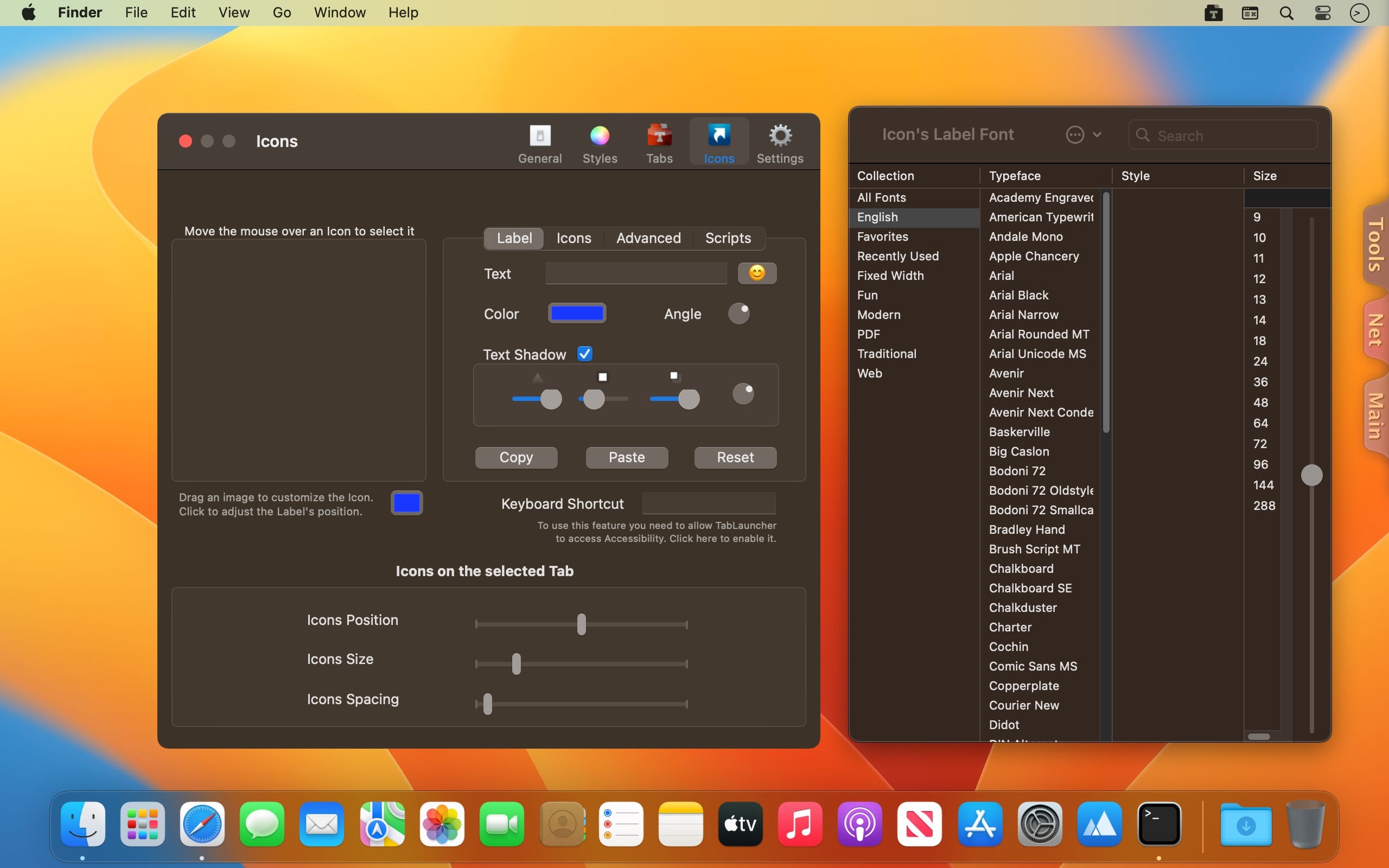1389x868 pixels.
Task: Click first text shadow slider
Action: [x=537, y=399]
